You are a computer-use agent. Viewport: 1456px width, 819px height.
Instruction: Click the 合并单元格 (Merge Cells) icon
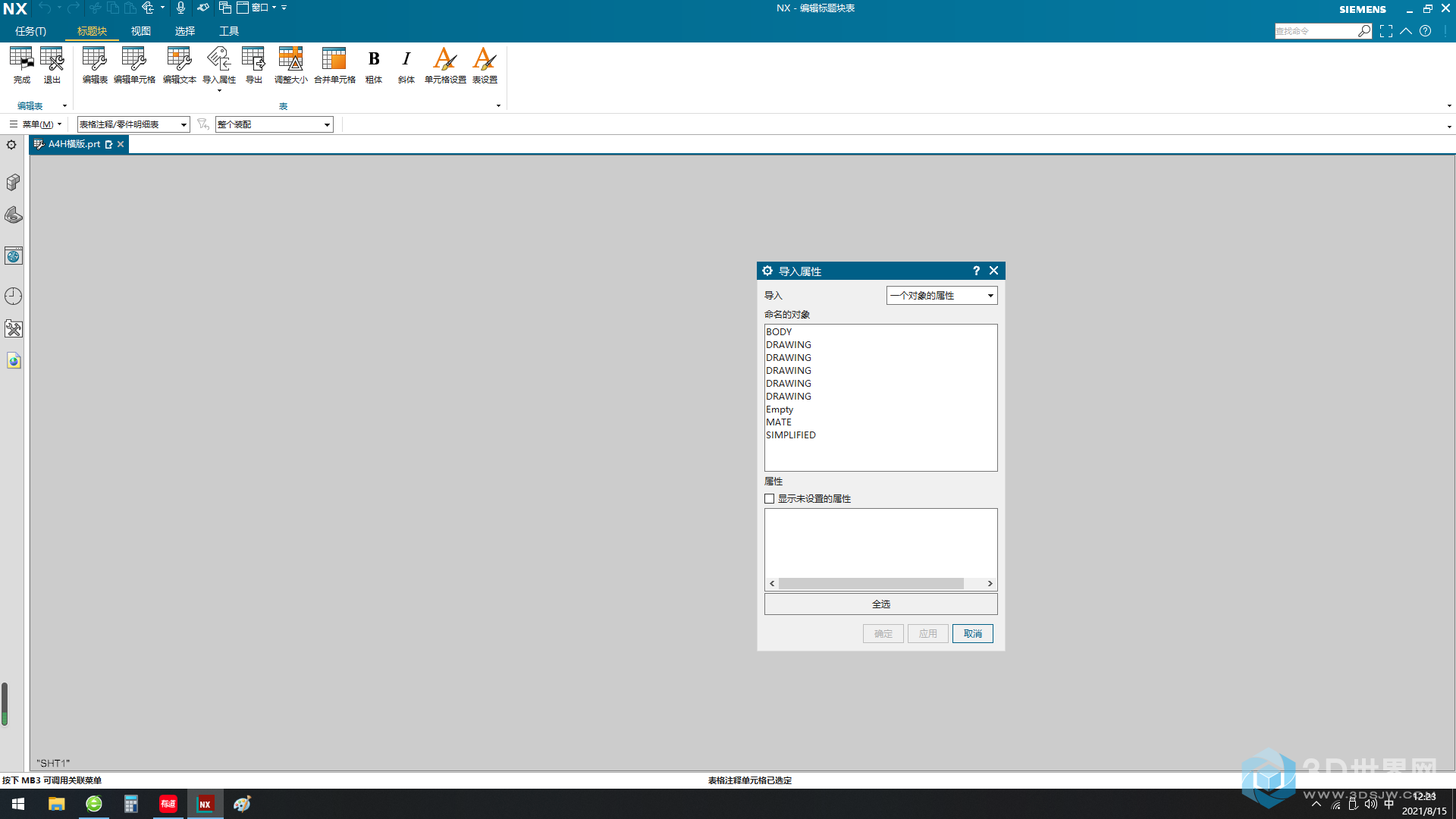coord(334,65)
